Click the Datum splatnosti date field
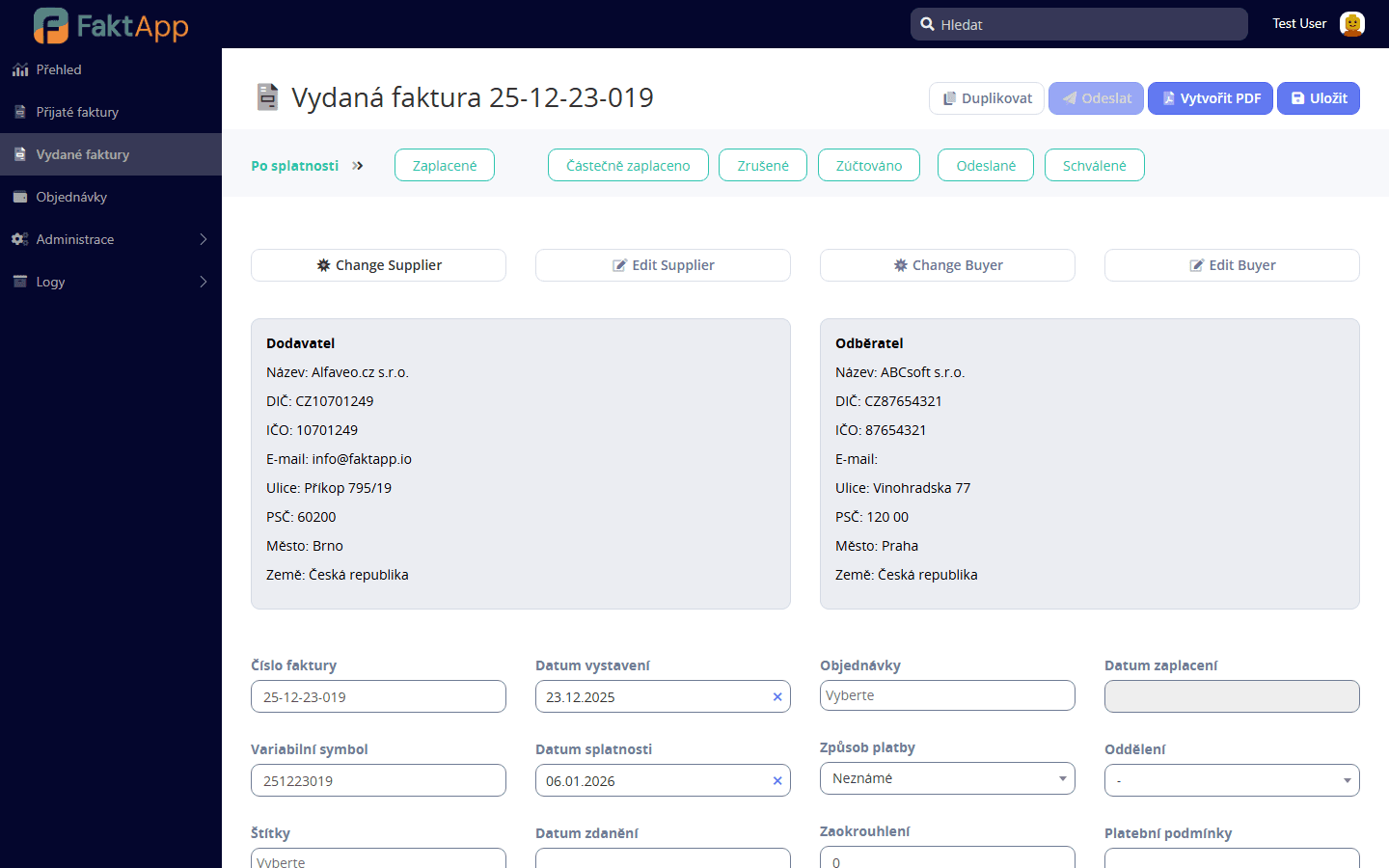 point(663,780)
